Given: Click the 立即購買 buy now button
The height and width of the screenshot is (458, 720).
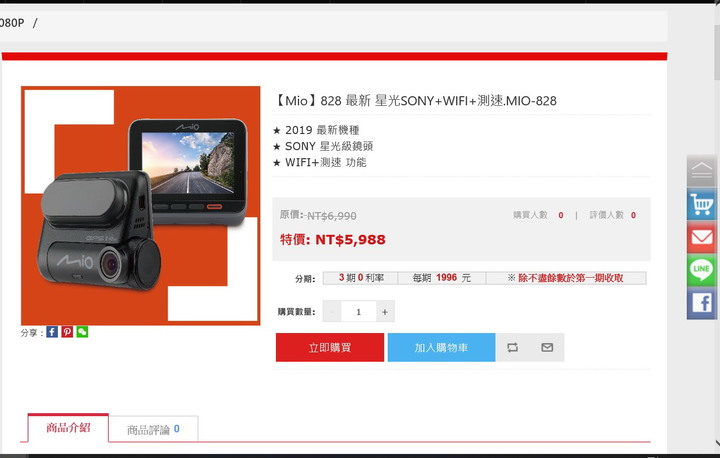Looking at the screenshot, I should click(330, 347).
